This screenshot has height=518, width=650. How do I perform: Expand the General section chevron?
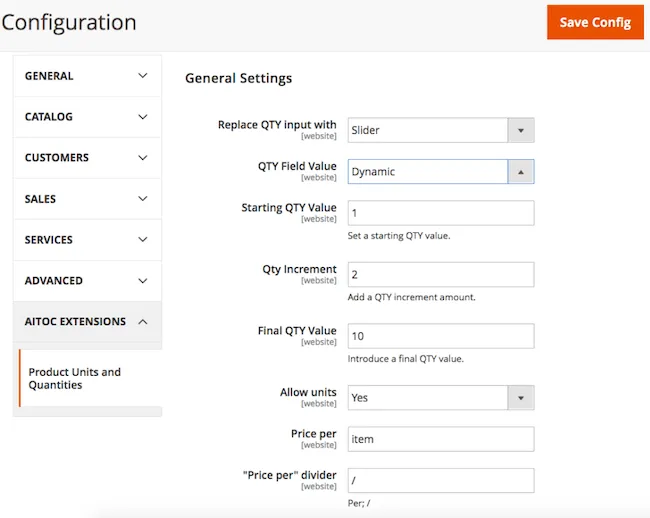coord(143,76)
